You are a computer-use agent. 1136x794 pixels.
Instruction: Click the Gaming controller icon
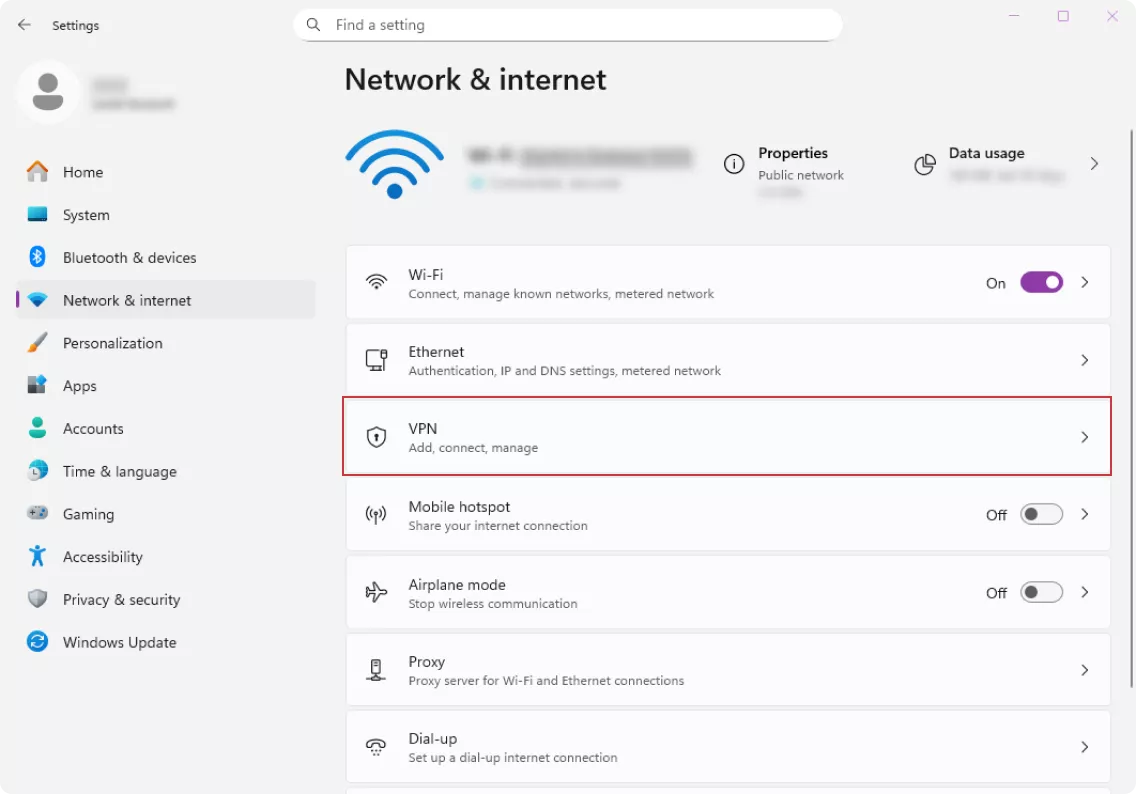click(x=38, y=513)
